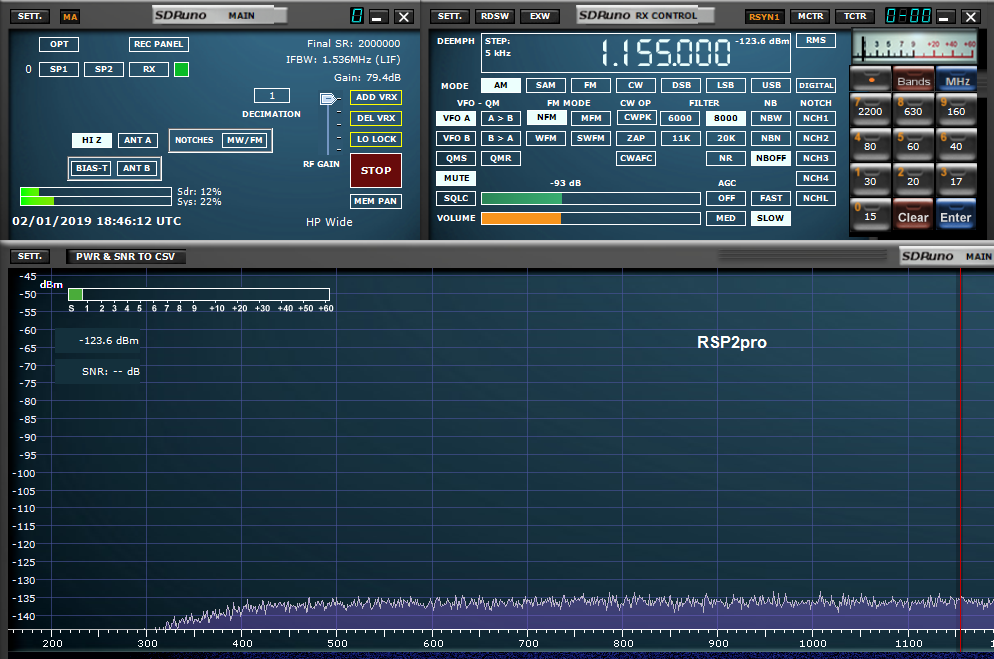This screenshot has height=659, width=994.
Task: Adjust the squelch level green slider
Action: click(x=591, y=198)
